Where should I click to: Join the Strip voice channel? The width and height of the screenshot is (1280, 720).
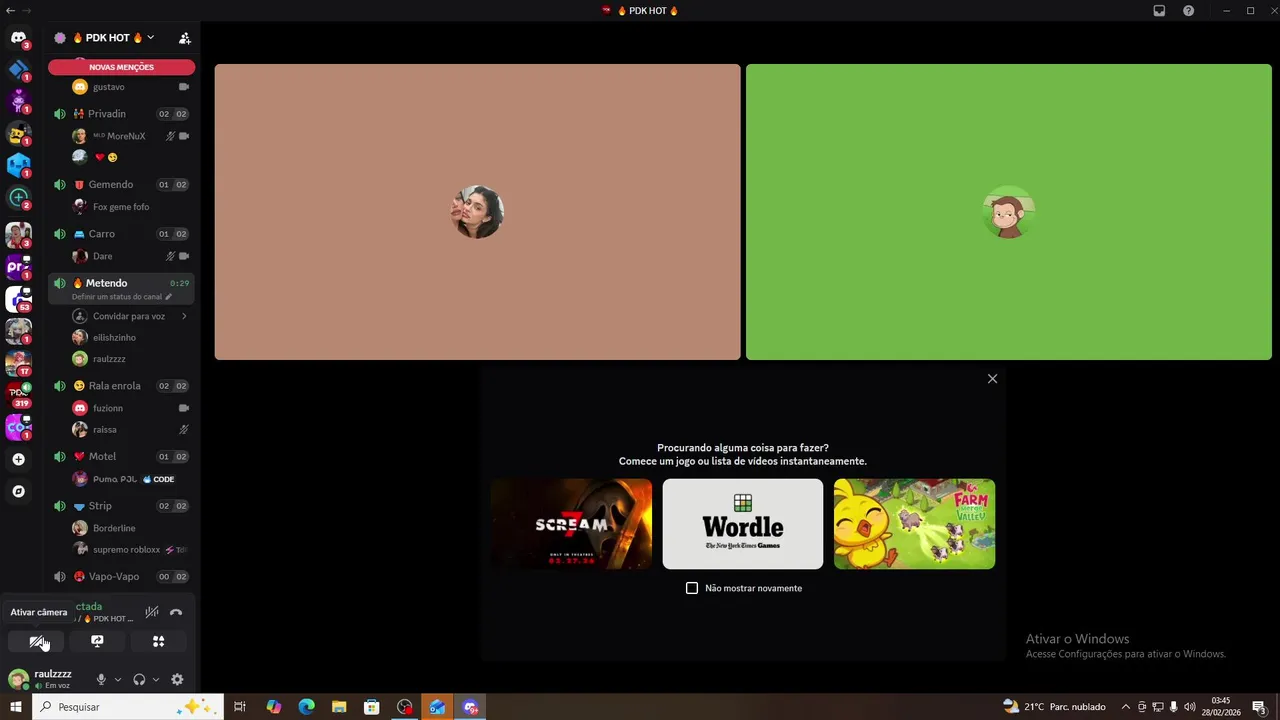121,506
